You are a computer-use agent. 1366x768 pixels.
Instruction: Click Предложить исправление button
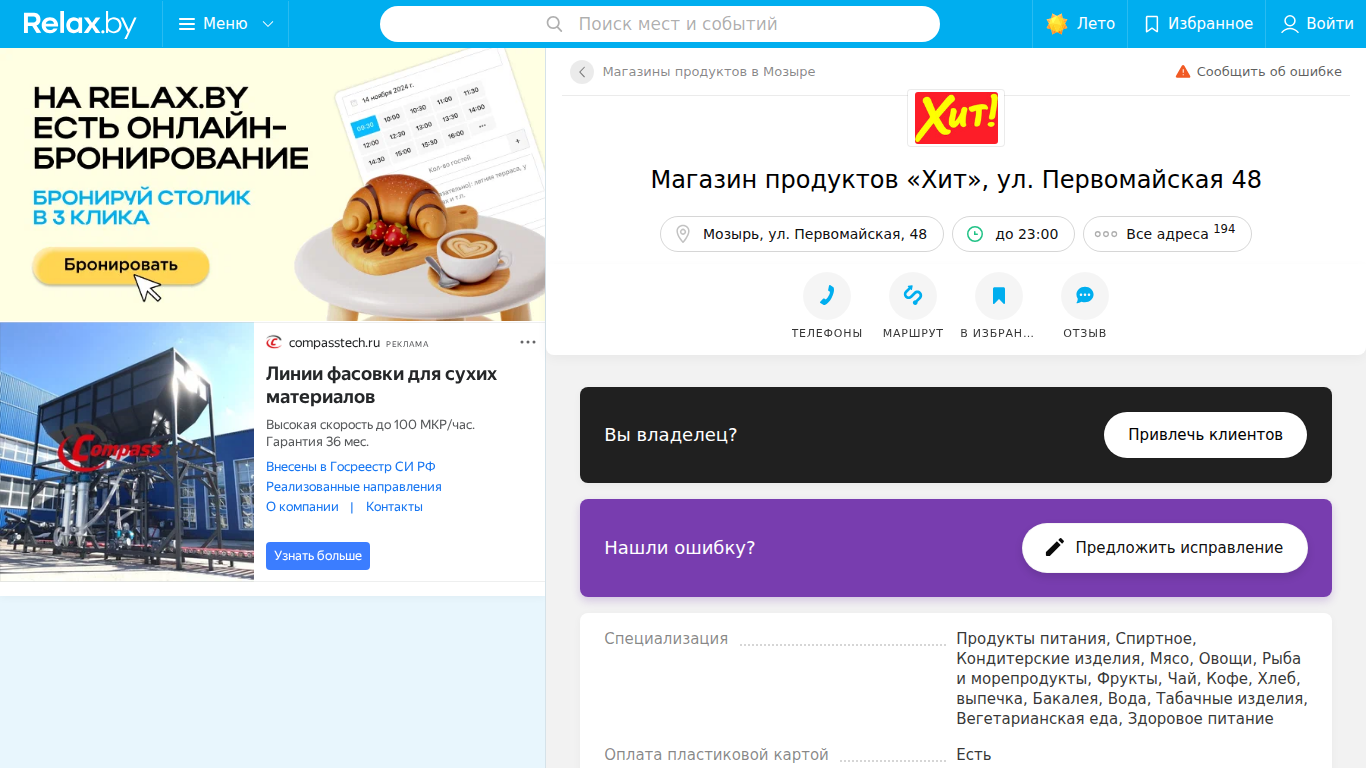click(x=1165, y=548)
